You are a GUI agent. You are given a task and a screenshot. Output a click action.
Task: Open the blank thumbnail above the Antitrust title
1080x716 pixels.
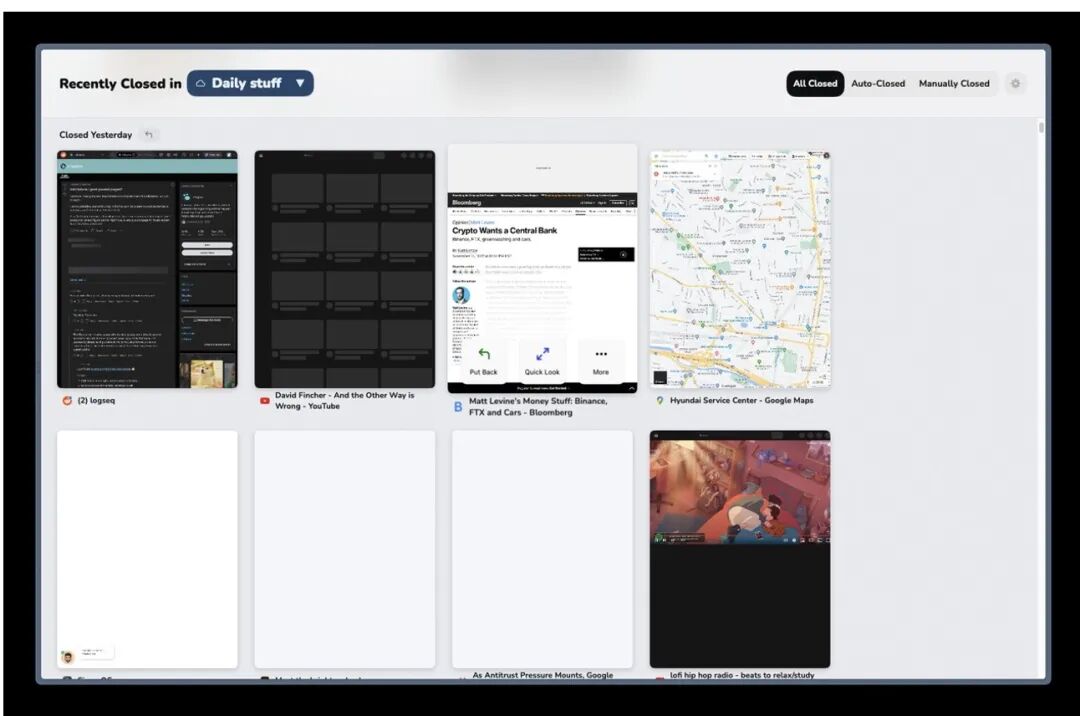(x=542, y=549)
